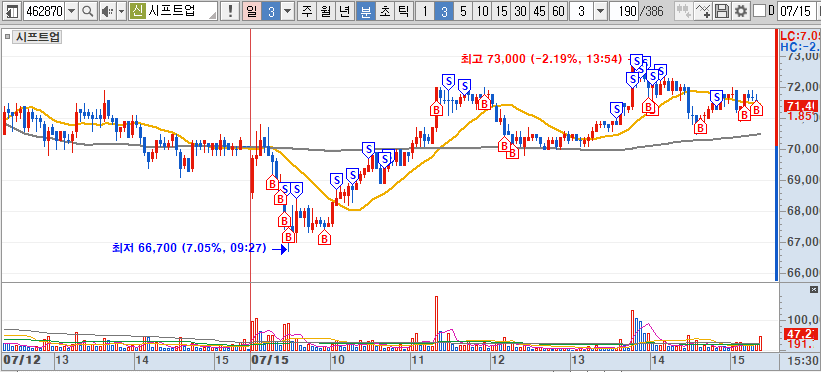The image size is (821, 372).
Task: Click the greyed candlestick compare icon
Action: (683, 10)
